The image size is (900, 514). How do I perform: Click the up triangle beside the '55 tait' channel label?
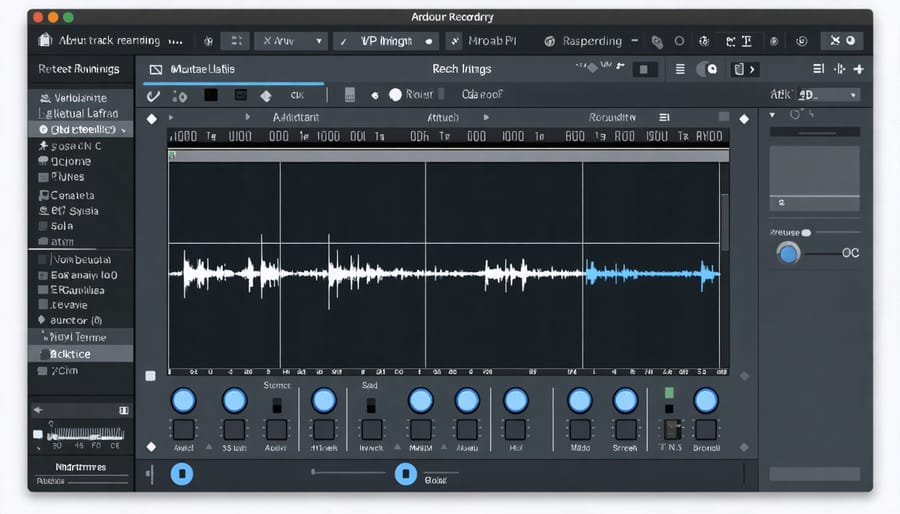coord(209,446)
